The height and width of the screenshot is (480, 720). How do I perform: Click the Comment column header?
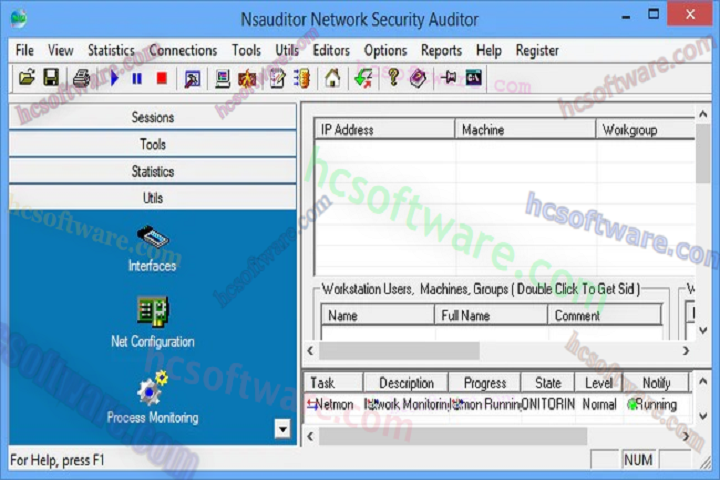point(604,315)
